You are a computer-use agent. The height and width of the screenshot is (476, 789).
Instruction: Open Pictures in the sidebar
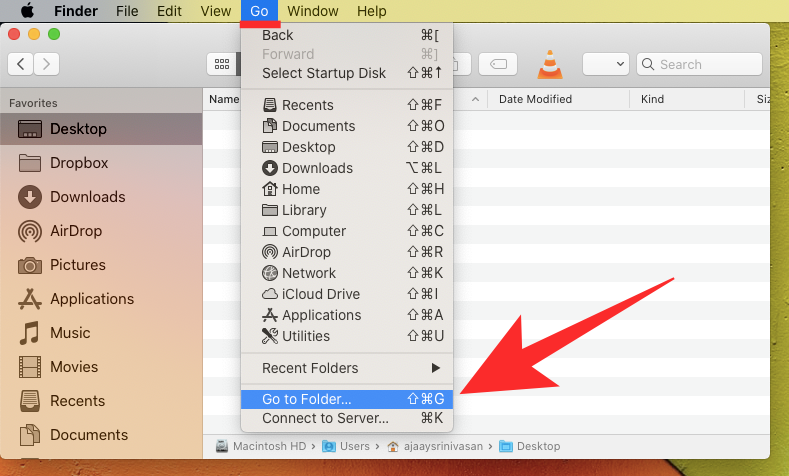tap(77, 265)
